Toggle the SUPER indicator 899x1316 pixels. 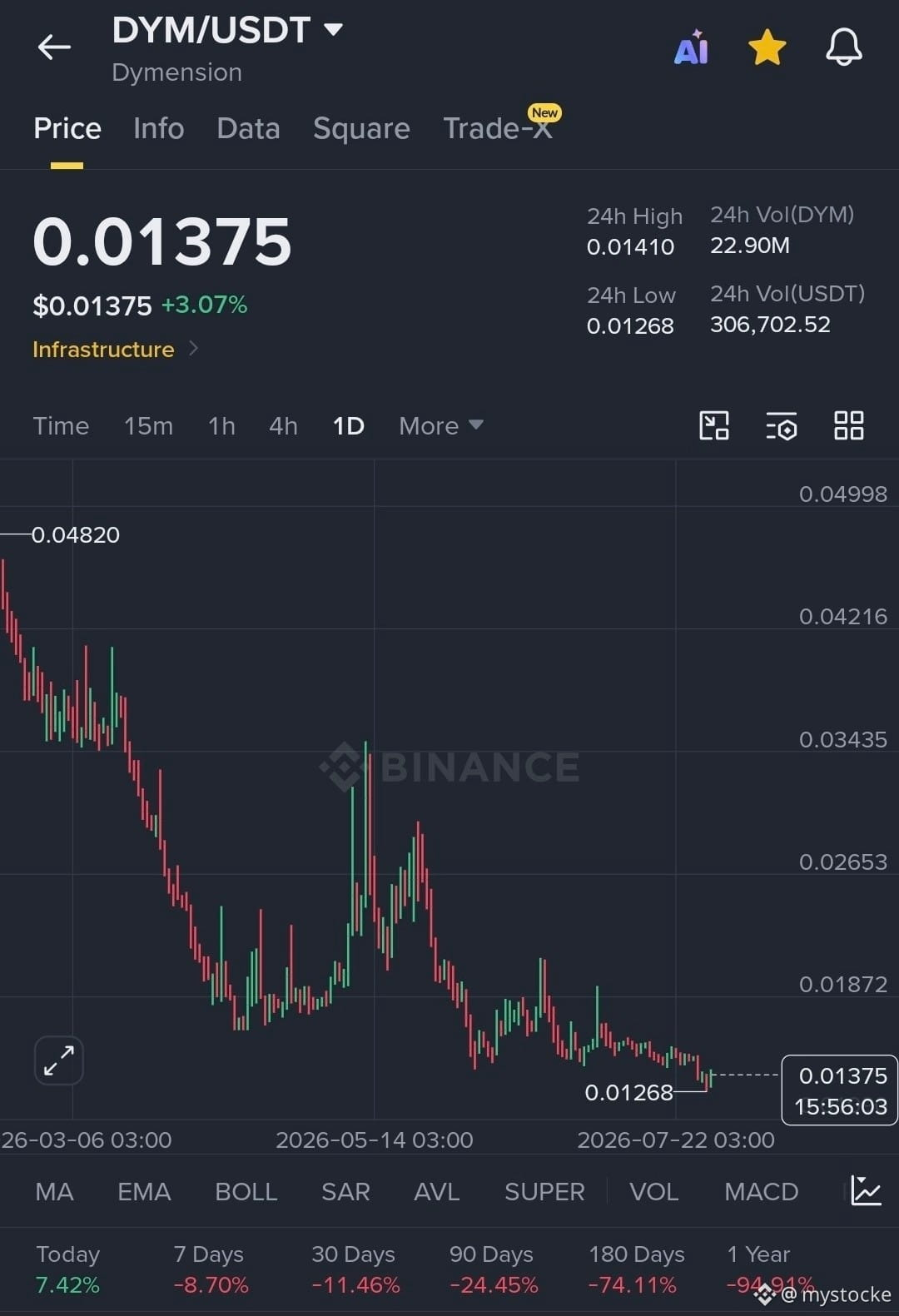pos(544,1192)
